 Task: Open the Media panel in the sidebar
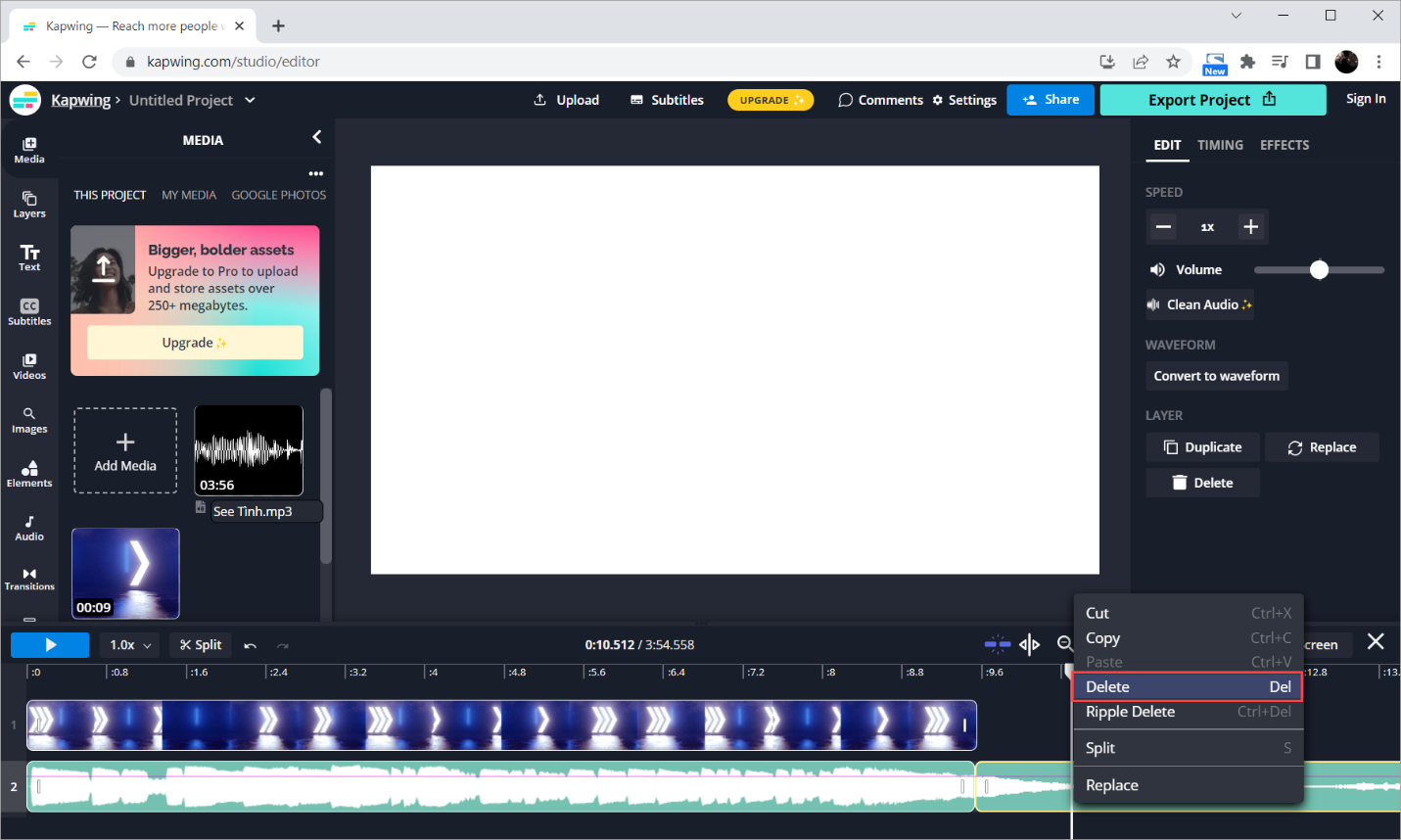point(28,147)
